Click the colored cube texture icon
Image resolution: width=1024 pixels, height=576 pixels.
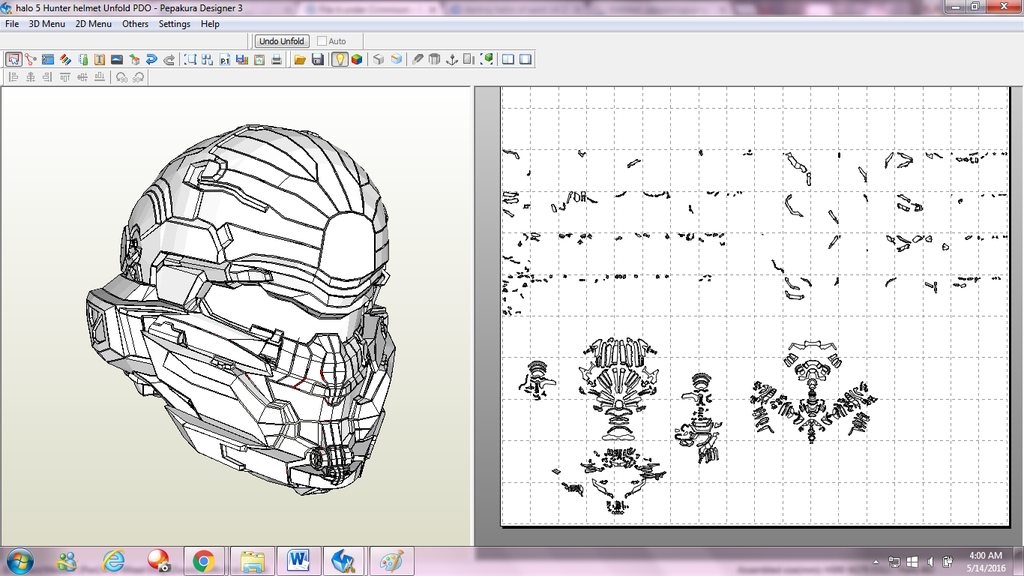click(355, 60)
